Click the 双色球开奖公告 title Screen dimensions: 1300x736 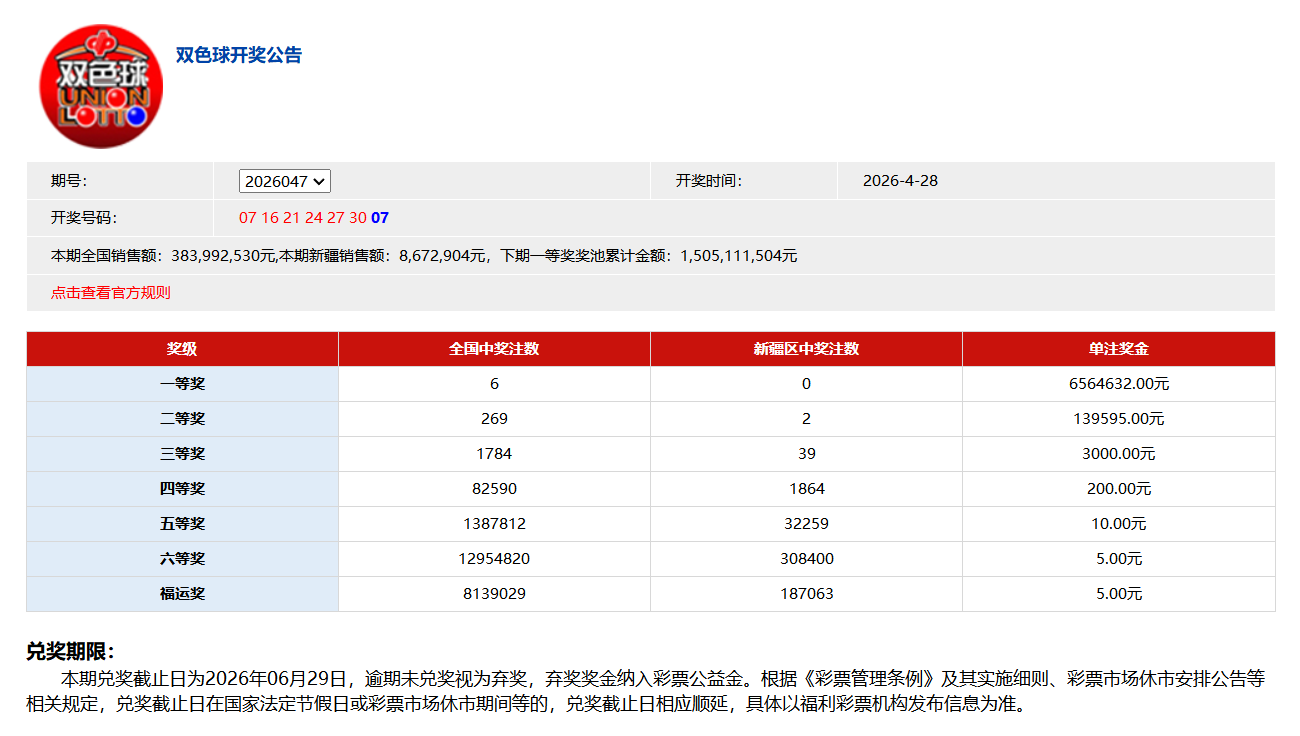click(239, 55)
